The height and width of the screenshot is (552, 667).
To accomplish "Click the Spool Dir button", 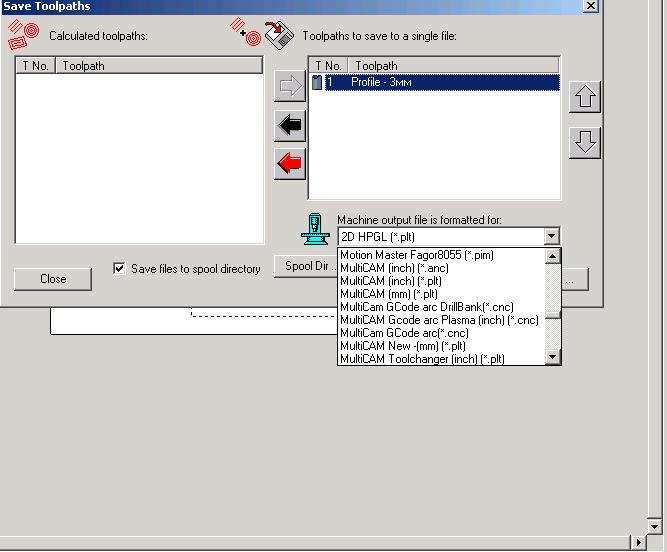I will point(306,266).
